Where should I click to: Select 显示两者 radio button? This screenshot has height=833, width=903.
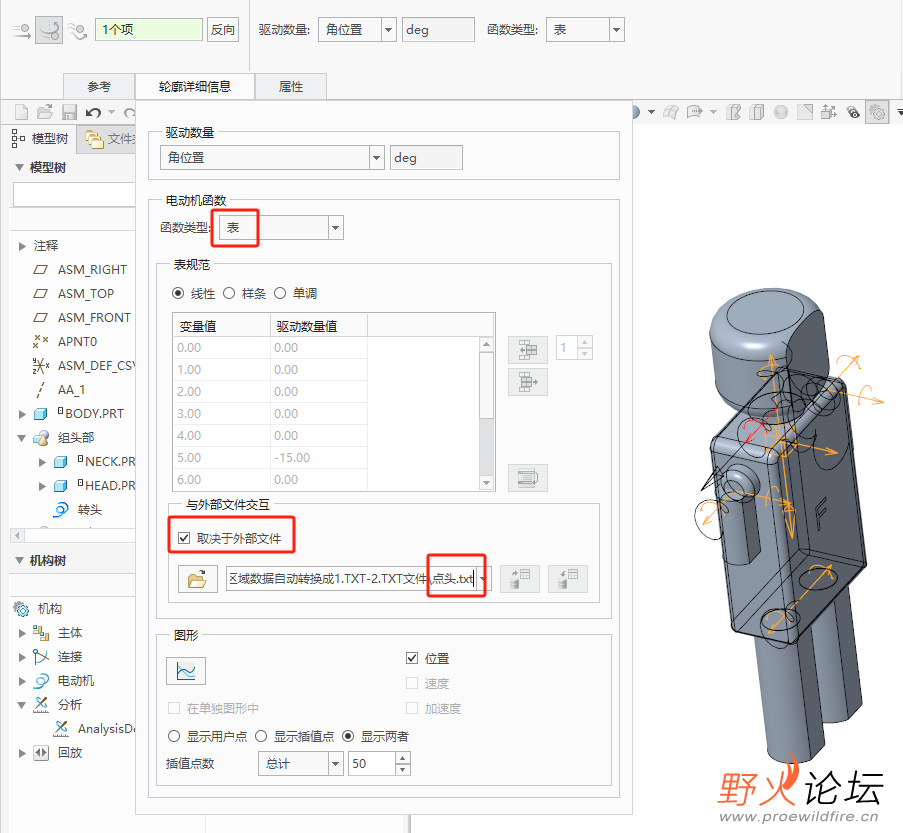348,736
